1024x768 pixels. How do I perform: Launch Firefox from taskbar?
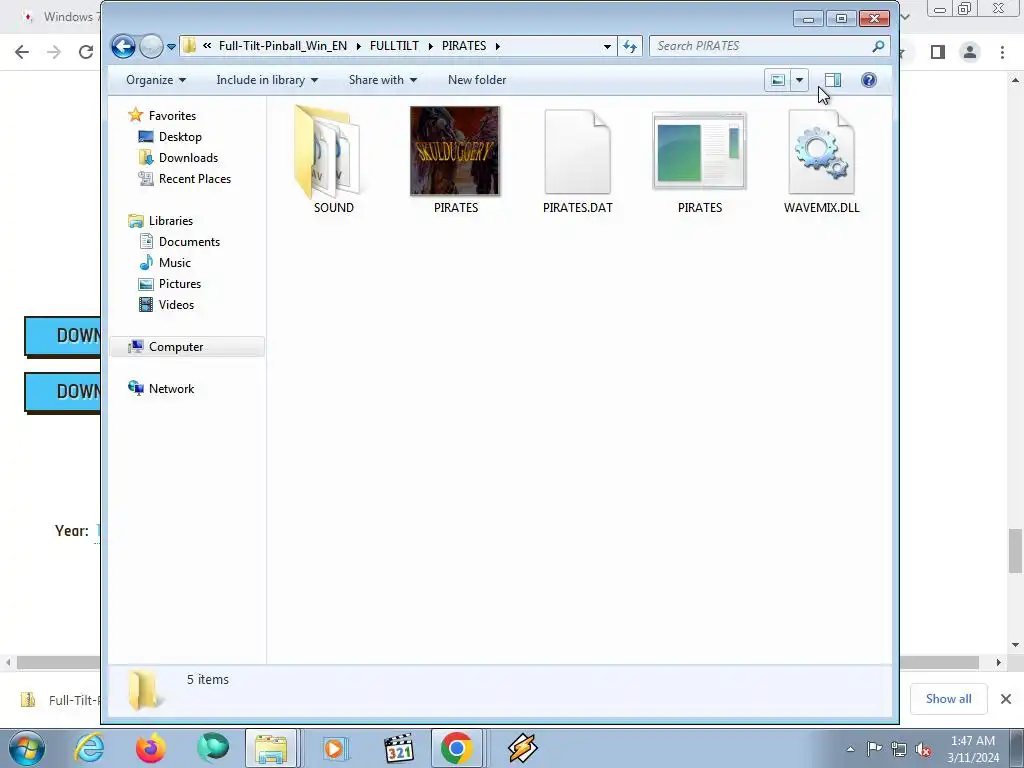point(150,748)
